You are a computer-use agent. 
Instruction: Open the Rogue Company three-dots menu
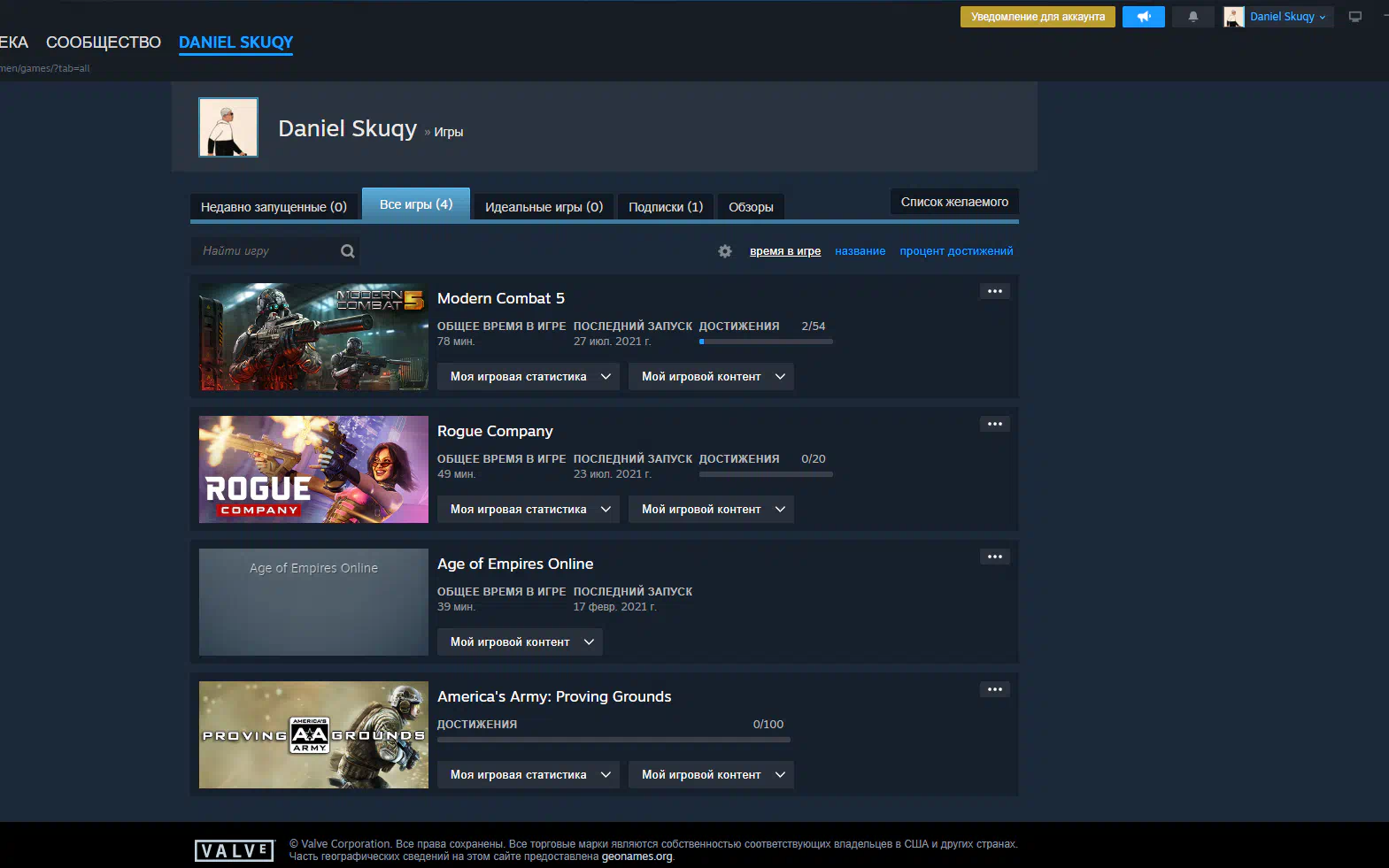point(995,424)
